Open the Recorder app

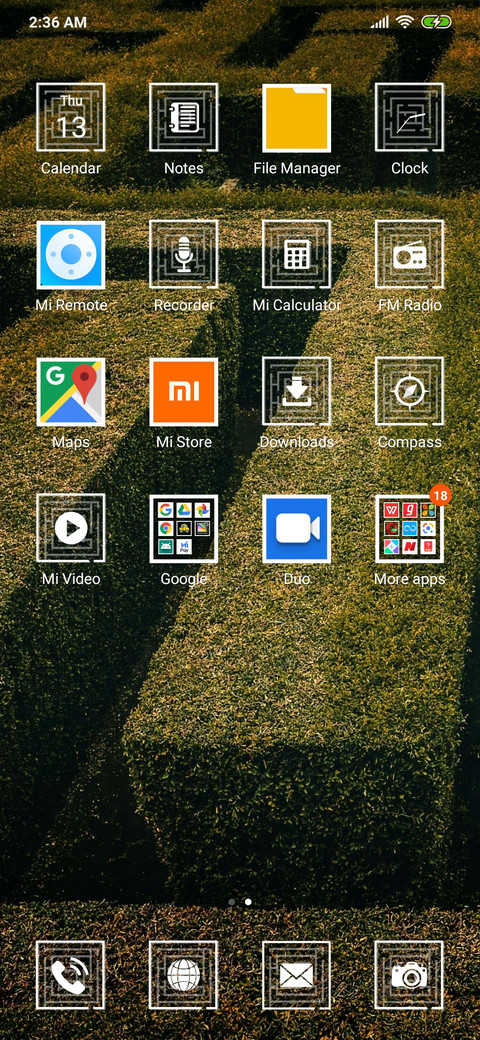(184, 255)
